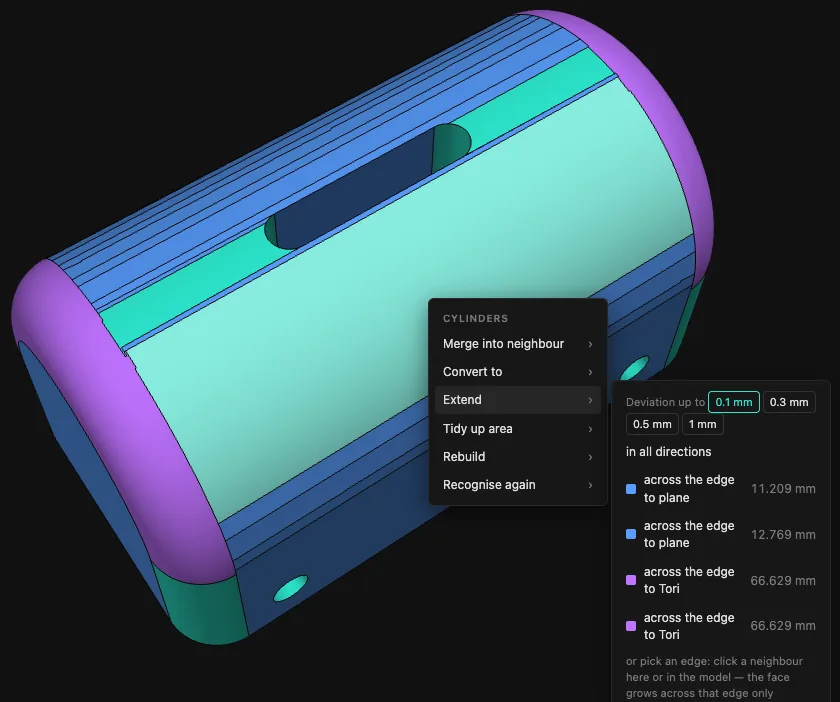Click the blue swatch beside 12.769 mm row

coord(631,534)
